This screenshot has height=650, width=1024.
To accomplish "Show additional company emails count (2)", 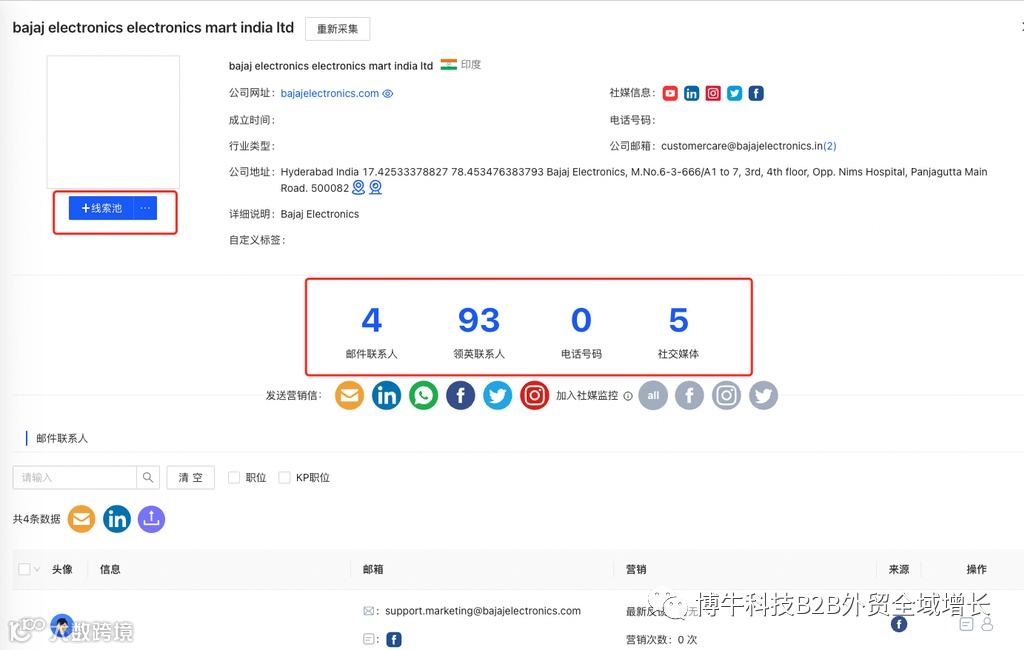I will [x=830, y=146].
